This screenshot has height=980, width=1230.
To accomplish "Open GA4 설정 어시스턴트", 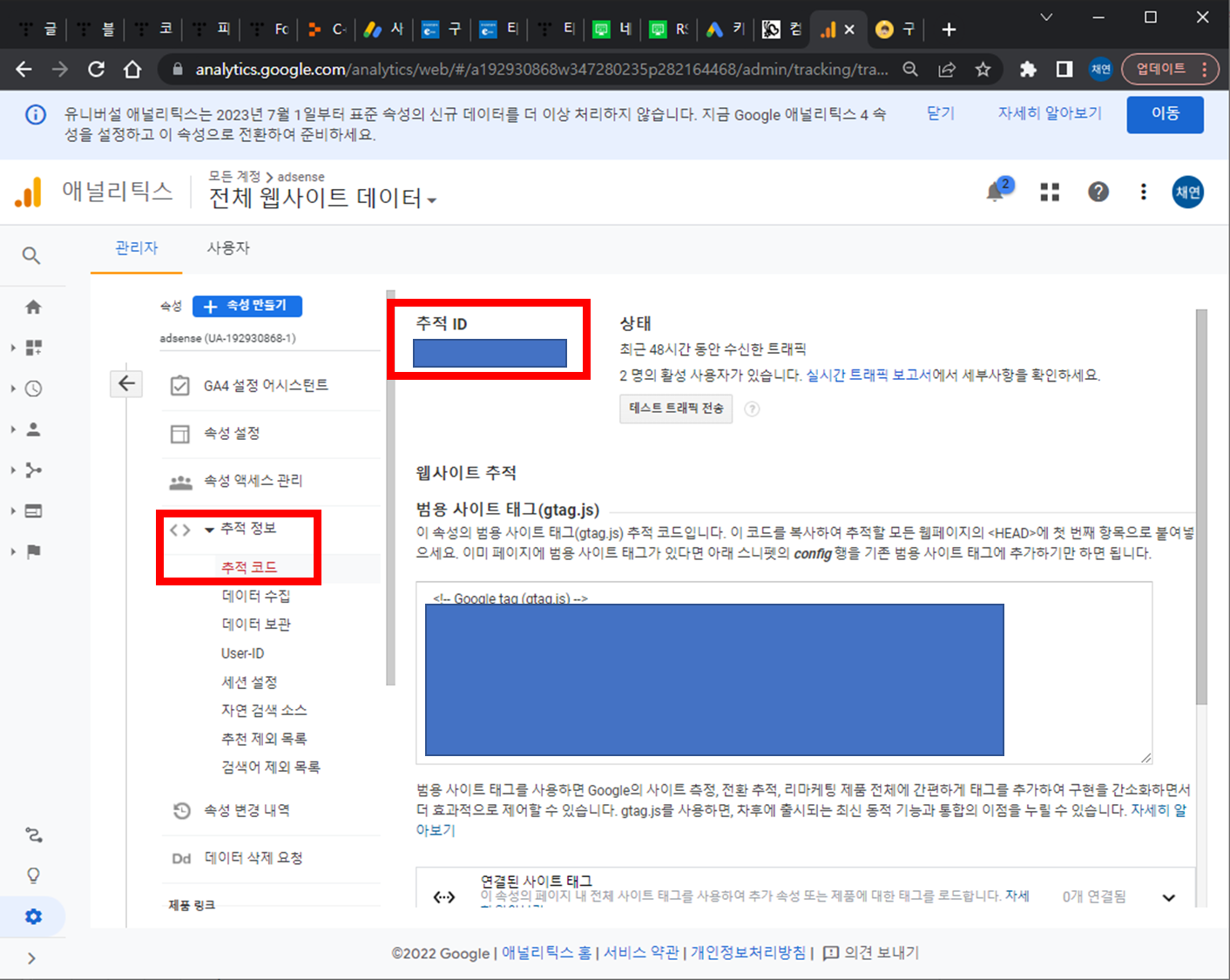I will coord(266,386).
